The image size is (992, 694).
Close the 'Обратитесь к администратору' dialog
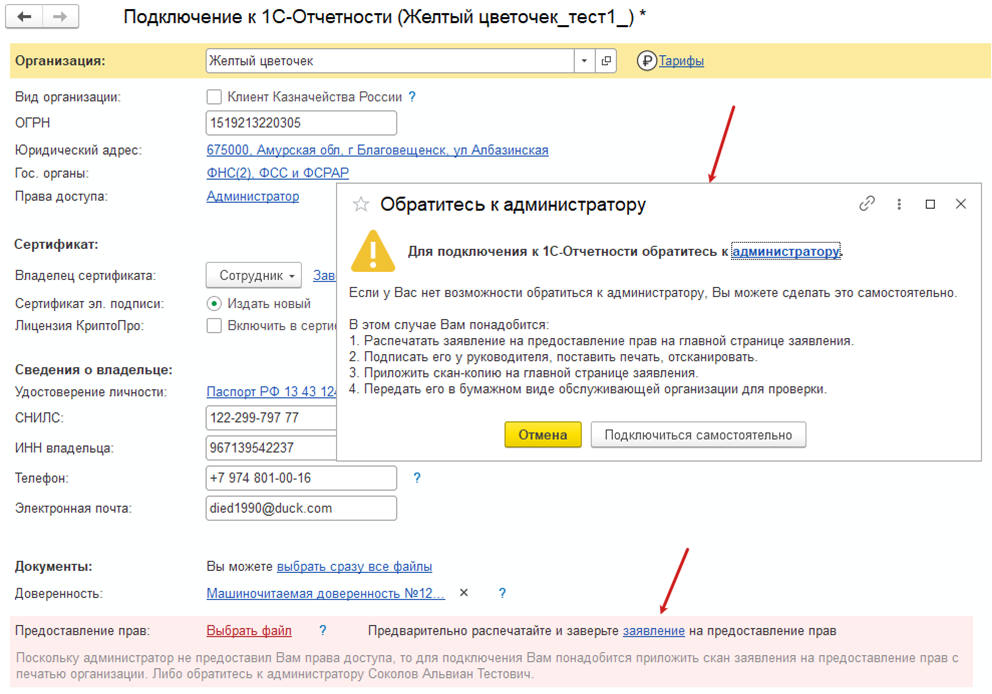961,204
